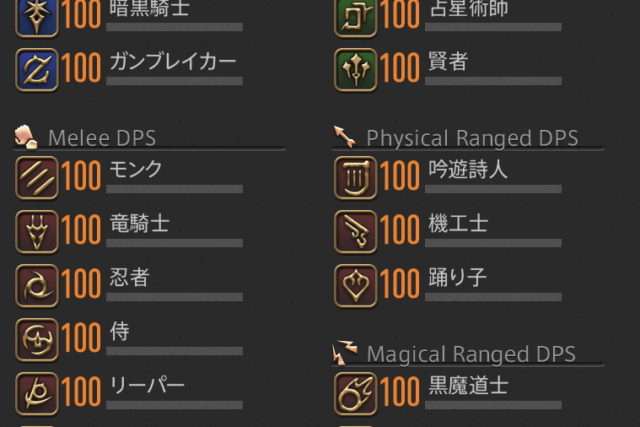Click the ガンブレイカー job name text
This screenshot has width=640, height=427.
coord(173,62)
